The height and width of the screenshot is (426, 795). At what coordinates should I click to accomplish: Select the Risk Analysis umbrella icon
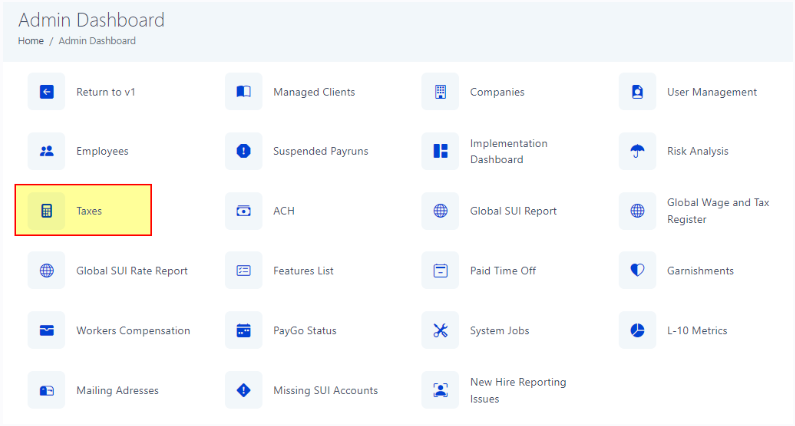pos(637,151)
